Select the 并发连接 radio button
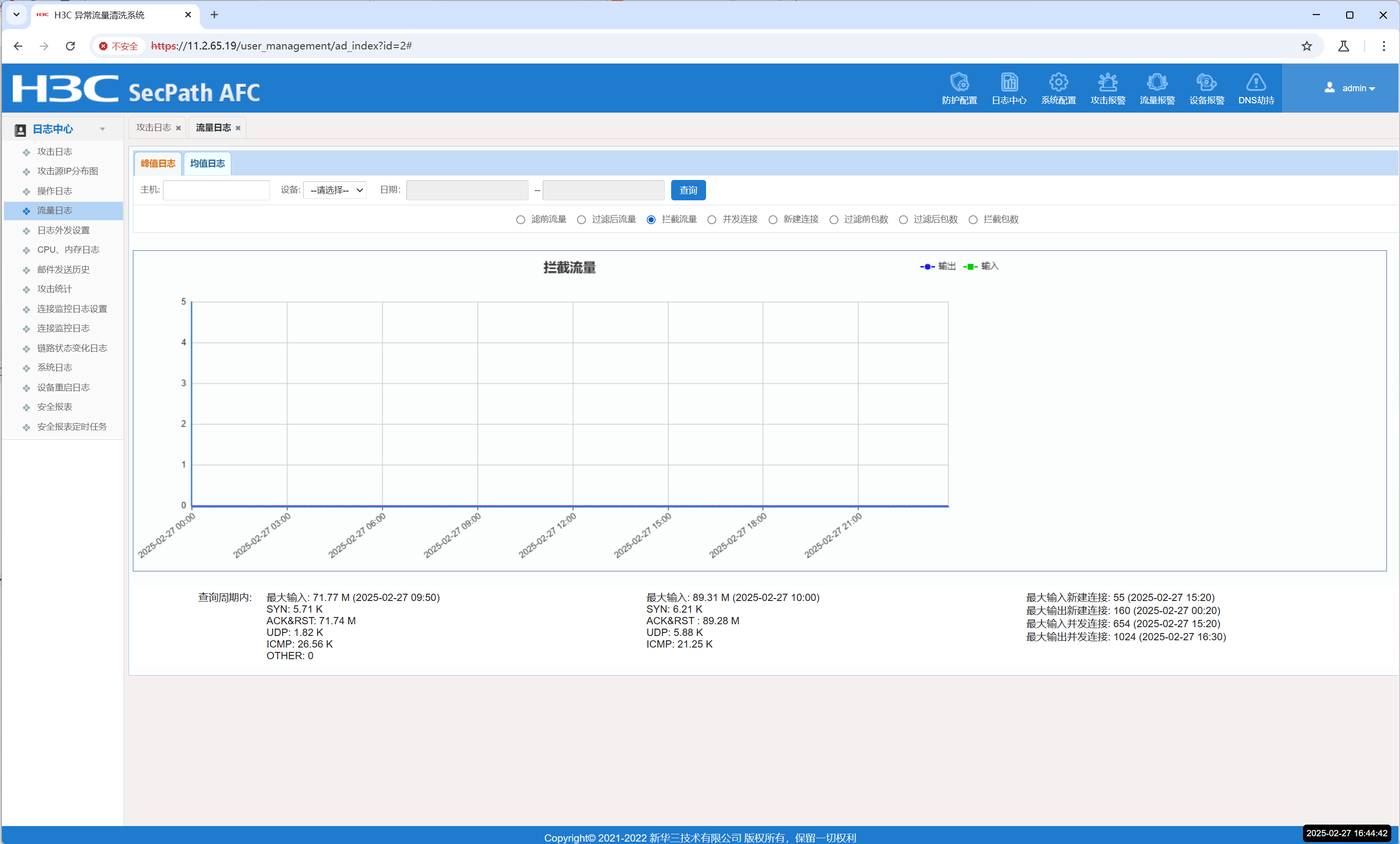This screenshot has width=1400, height=844. [712, 219]
